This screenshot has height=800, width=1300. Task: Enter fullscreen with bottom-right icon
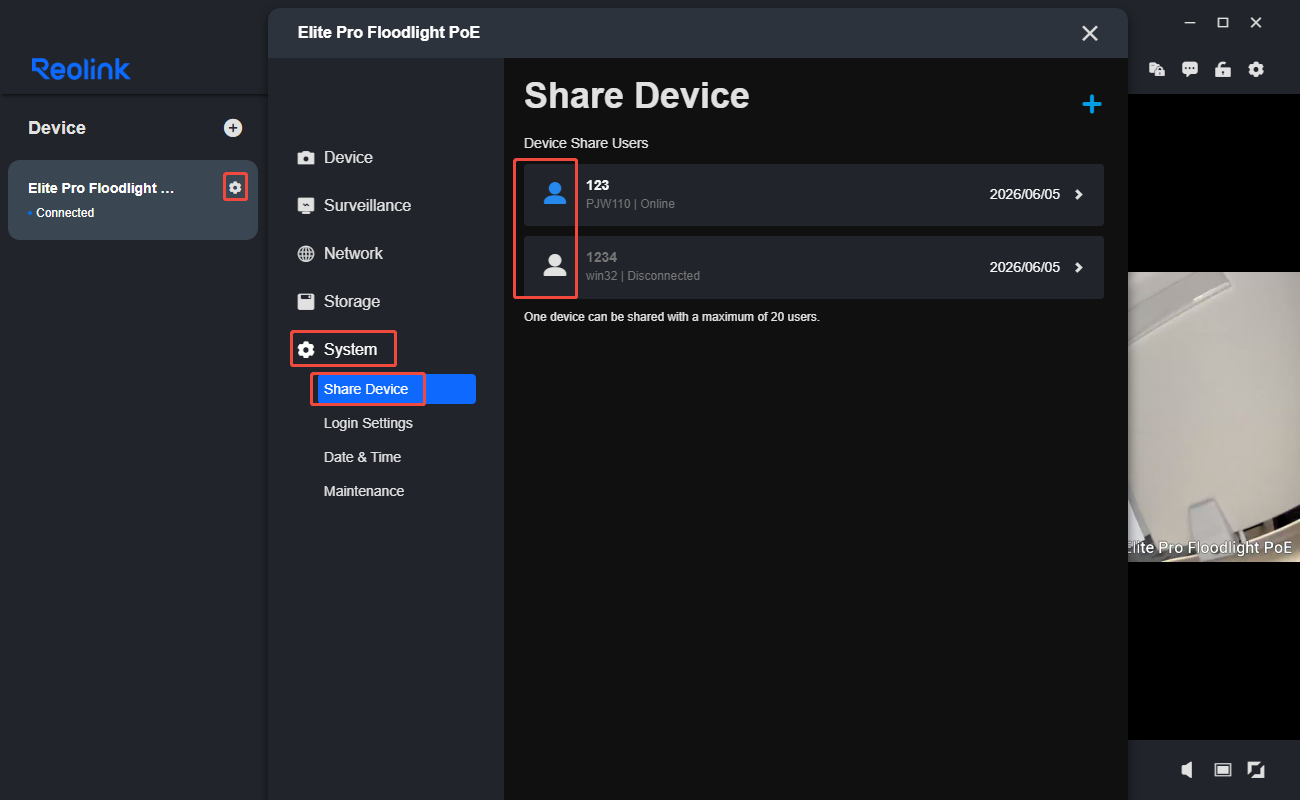[x=1256, y=769]
